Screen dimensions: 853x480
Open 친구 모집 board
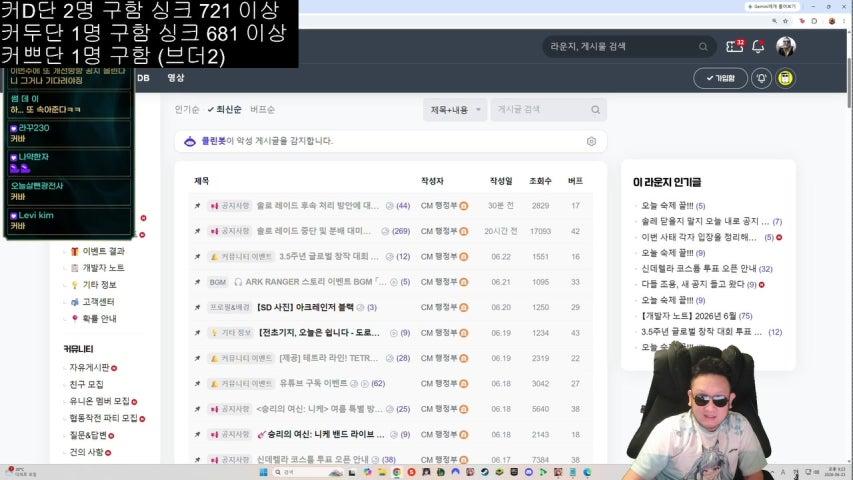86,384
